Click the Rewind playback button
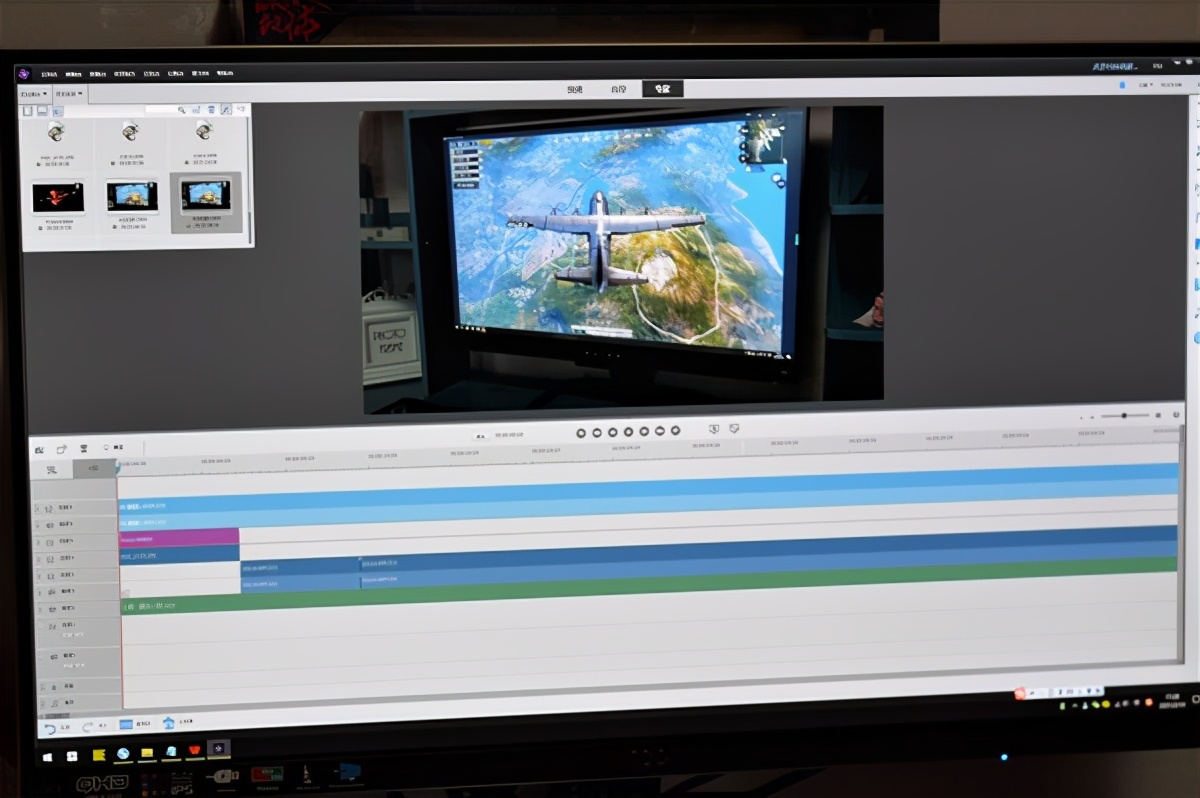This screenshot has height=798, width=1200. 597,432
